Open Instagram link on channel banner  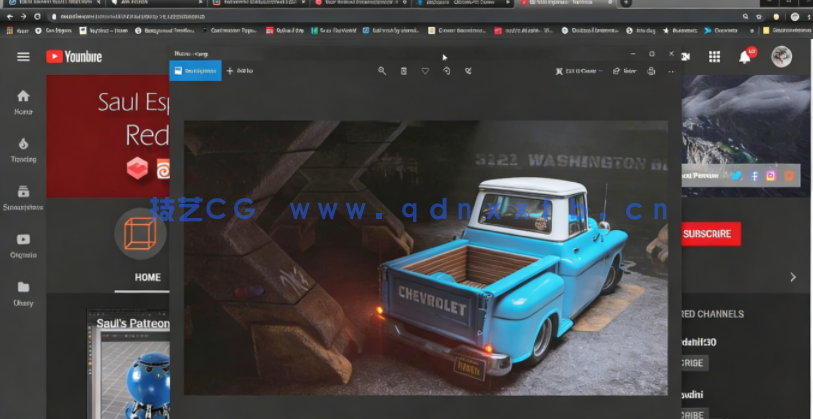(x=771, y=175)
